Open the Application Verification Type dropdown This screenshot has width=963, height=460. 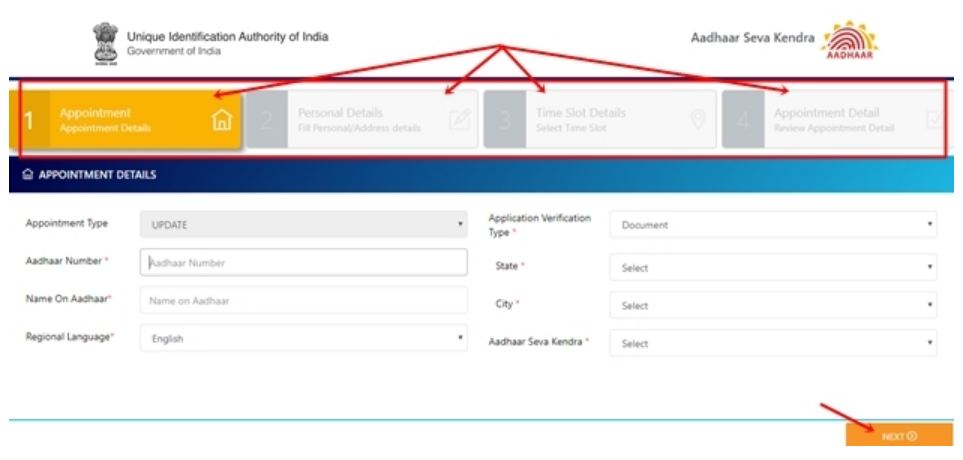pyautogui.click(x=772, y=225)
